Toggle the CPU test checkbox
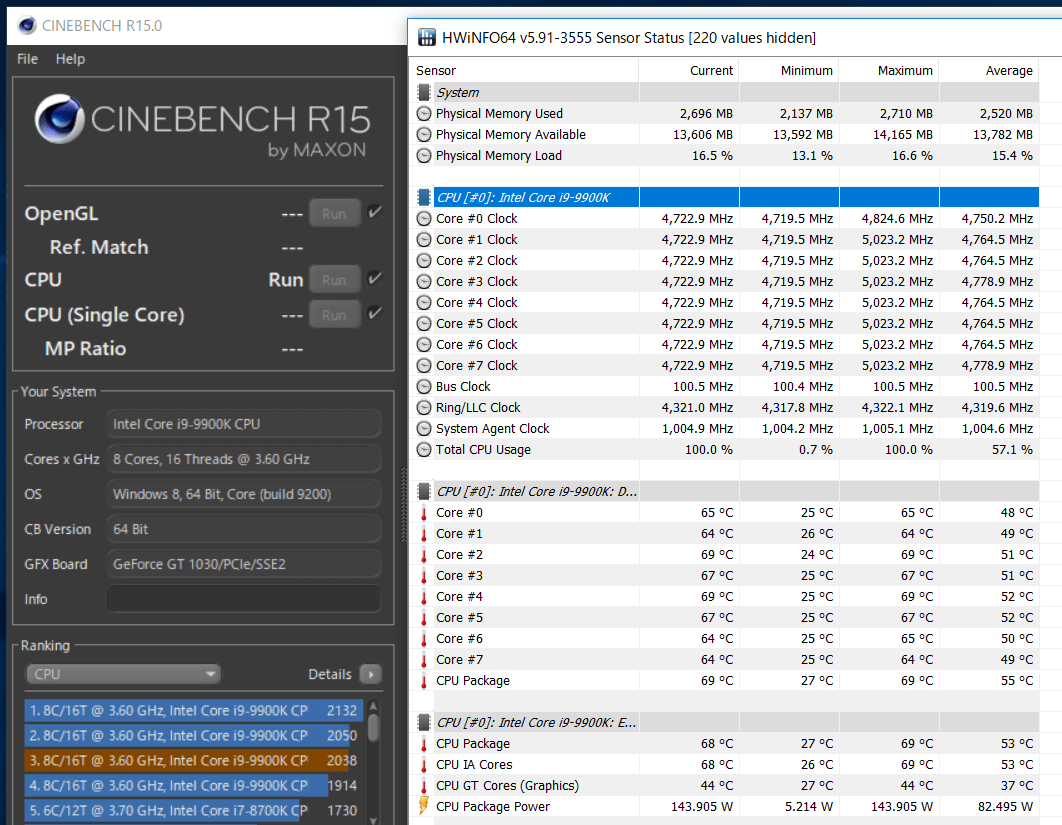Viewport: 1062px width, 825px height. coord(374,278)
